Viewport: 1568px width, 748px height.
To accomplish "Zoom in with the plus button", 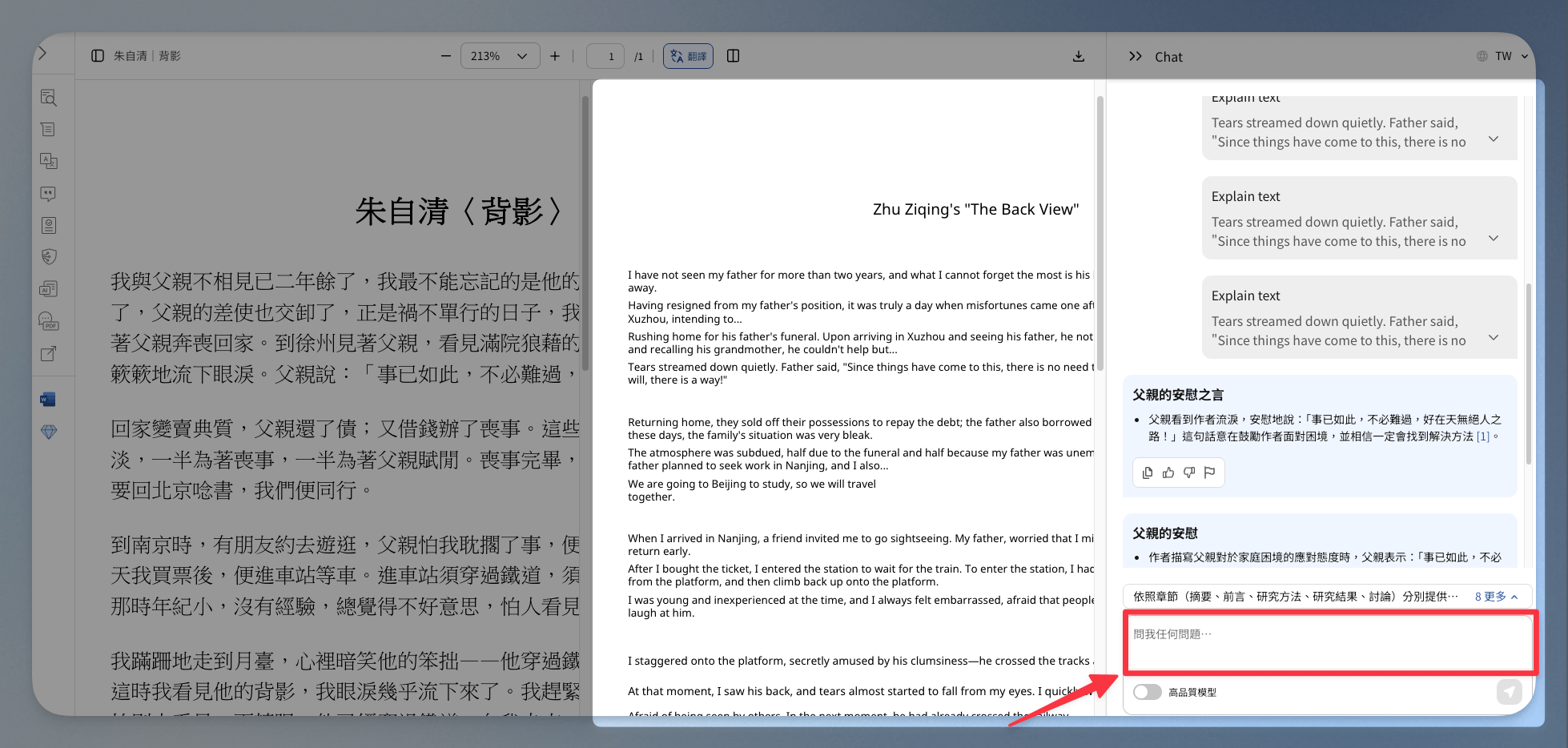I will (x=555, y=56).
